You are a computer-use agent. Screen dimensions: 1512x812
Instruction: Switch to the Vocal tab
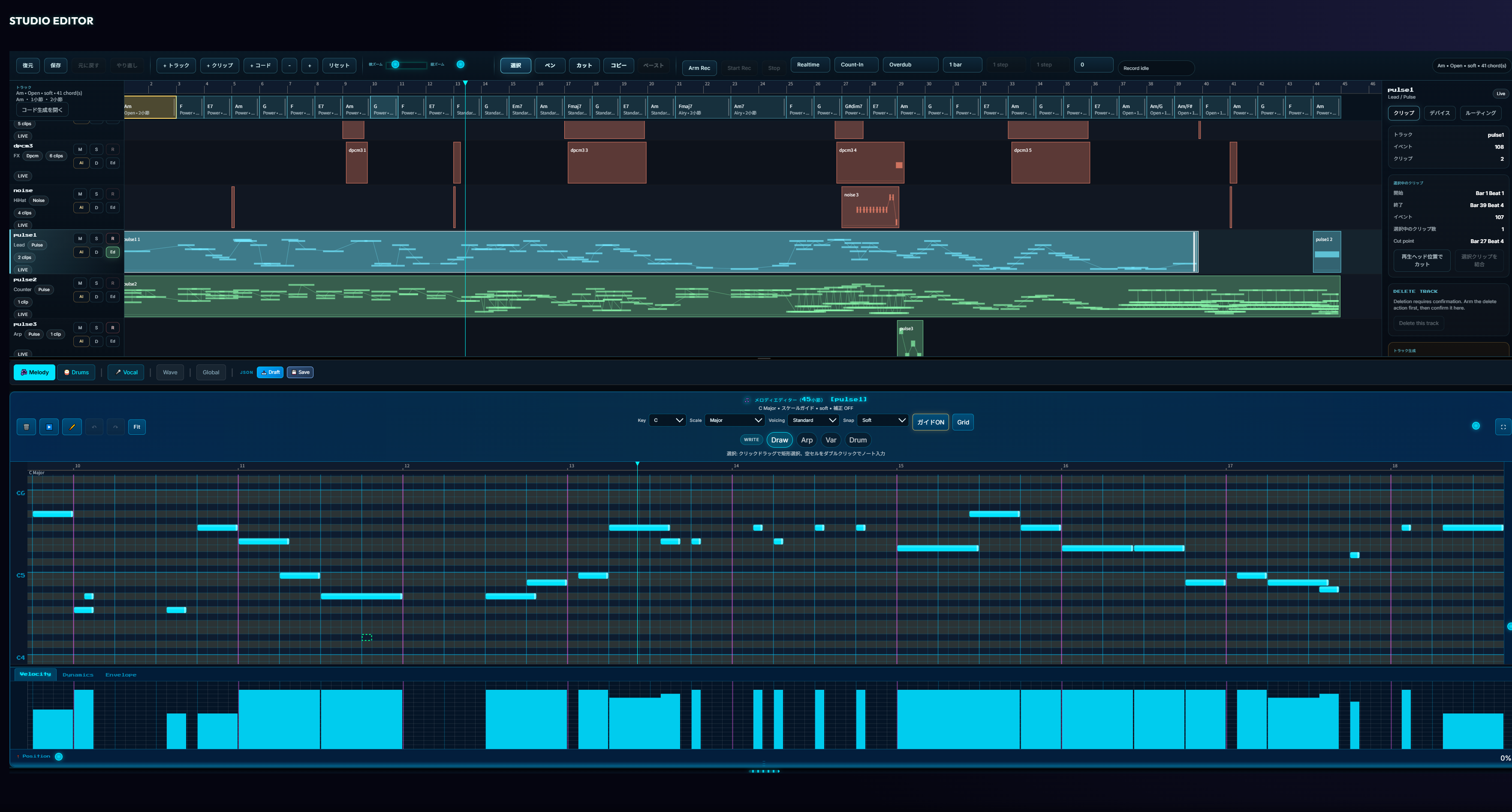[x=126, y=372]
